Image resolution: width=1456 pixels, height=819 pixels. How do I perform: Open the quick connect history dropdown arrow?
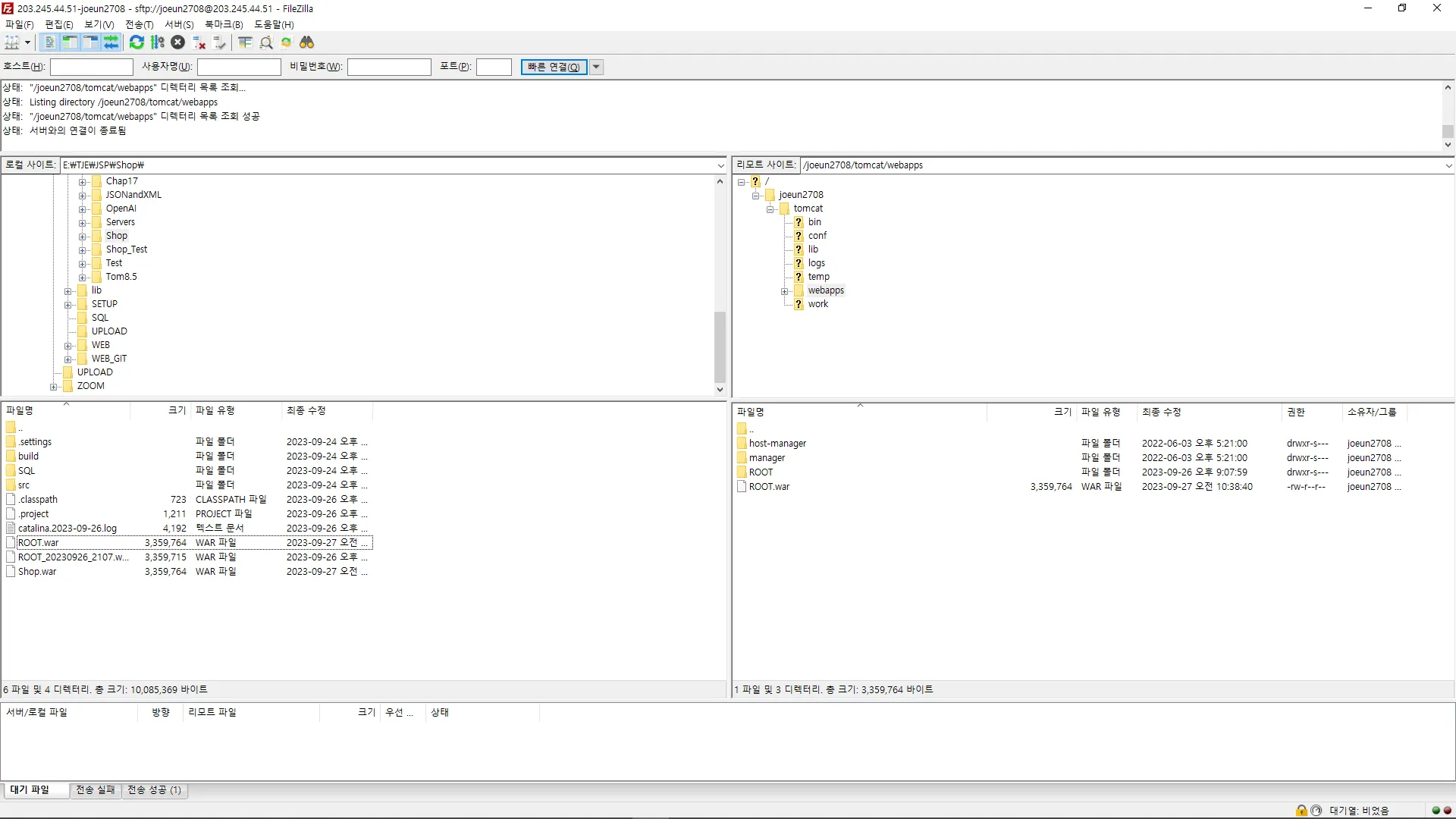click(597, 67)
